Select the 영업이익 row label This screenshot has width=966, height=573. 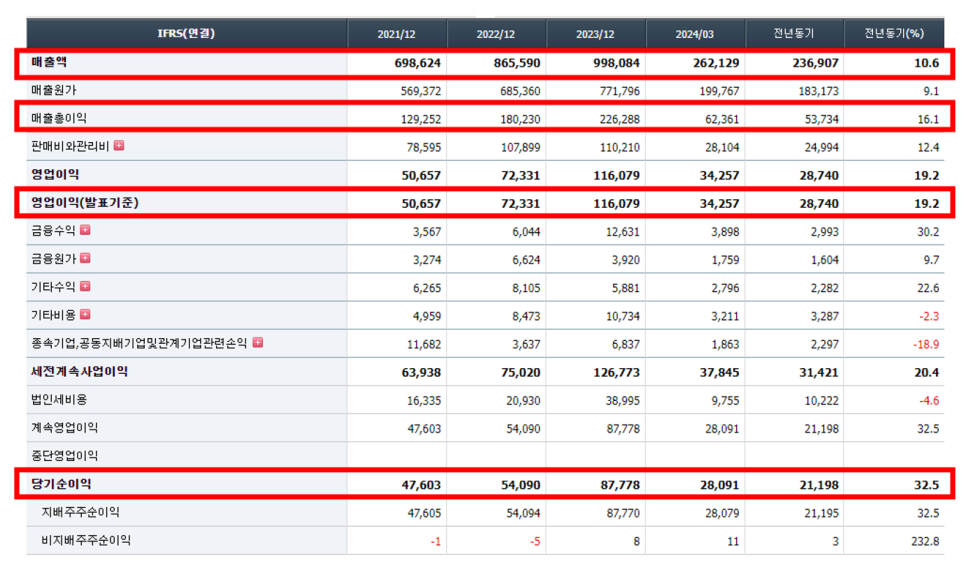point(55,174)
